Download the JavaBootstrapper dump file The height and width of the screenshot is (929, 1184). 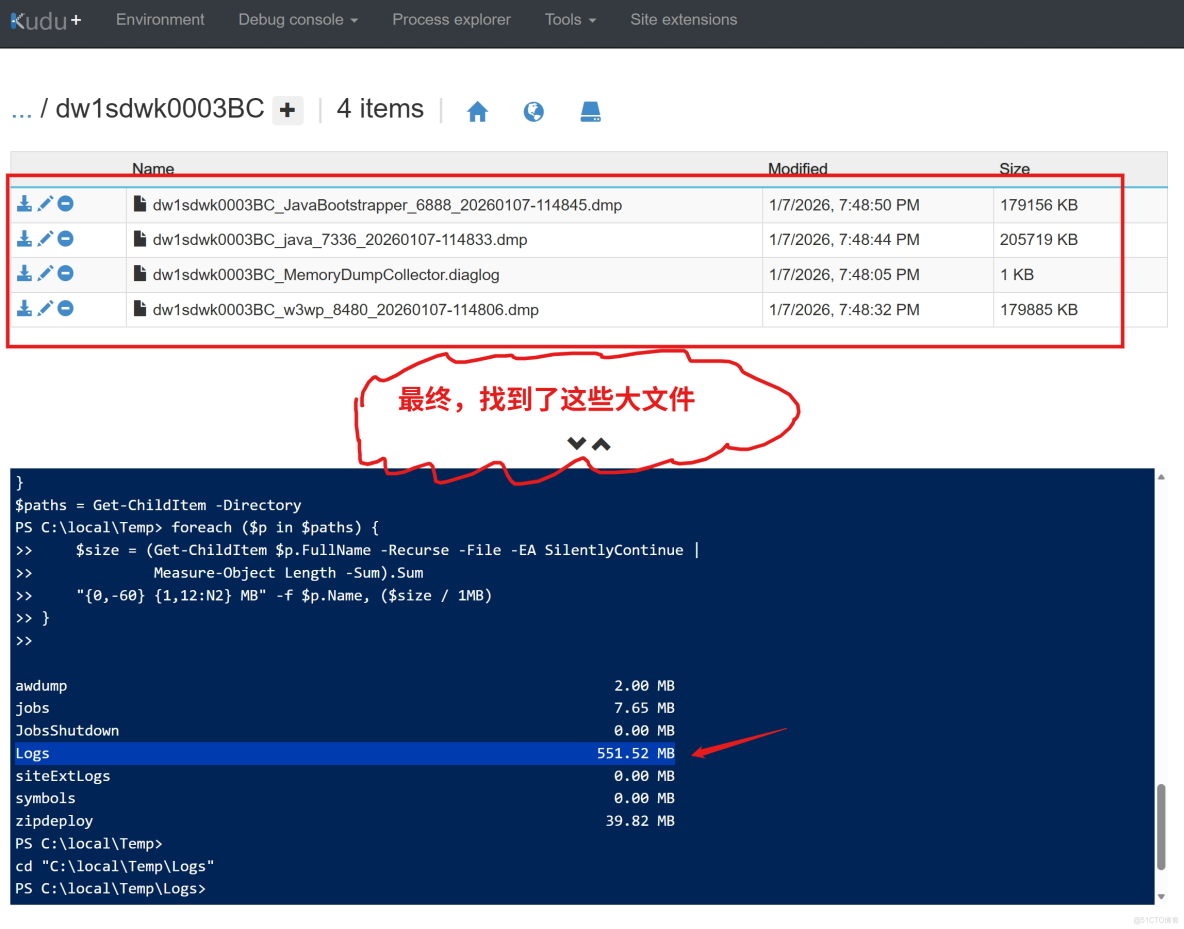coord(24,203)
